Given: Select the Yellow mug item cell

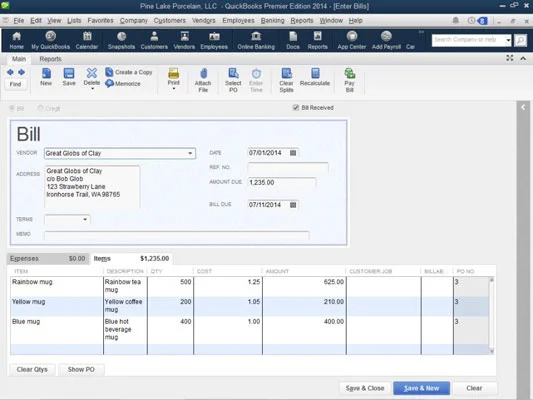Looking at the screenshot, I should (56, 306).
